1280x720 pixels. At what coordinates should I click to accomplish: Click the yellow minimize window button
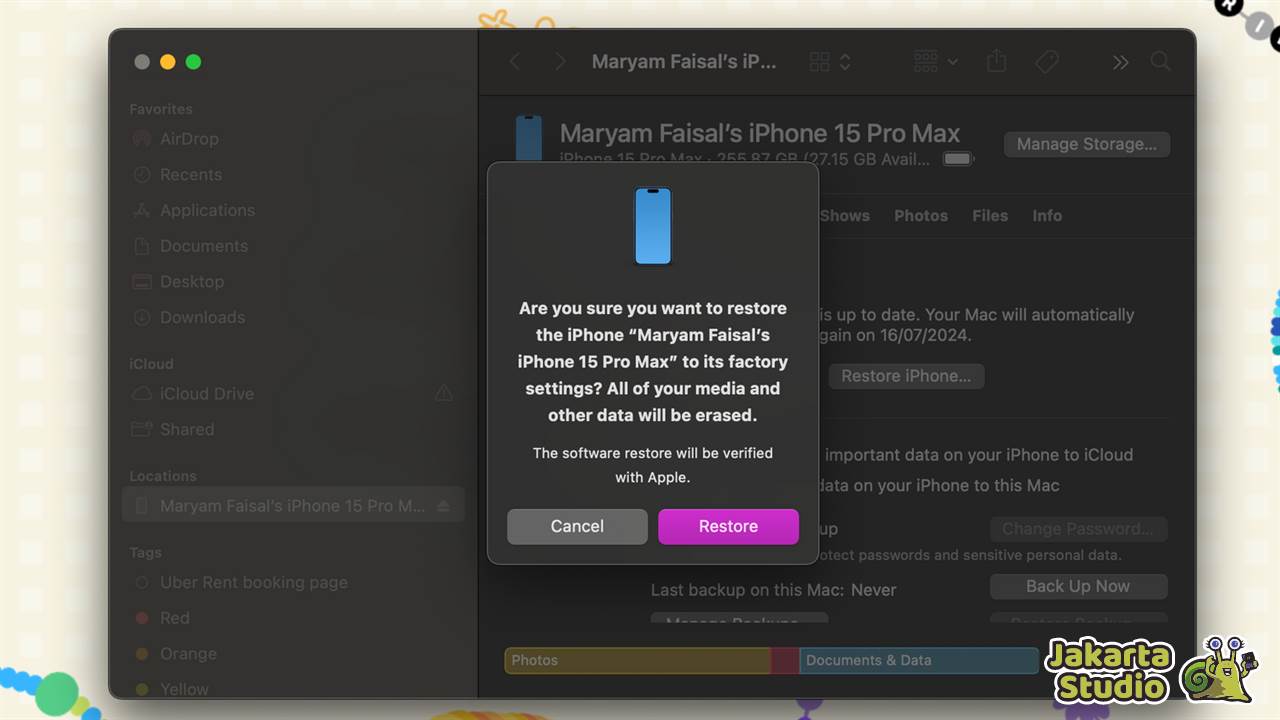[167, 62]
